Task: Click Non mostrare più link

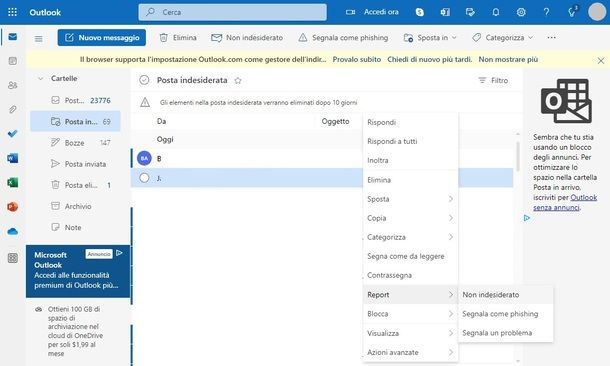Action: 508,60
